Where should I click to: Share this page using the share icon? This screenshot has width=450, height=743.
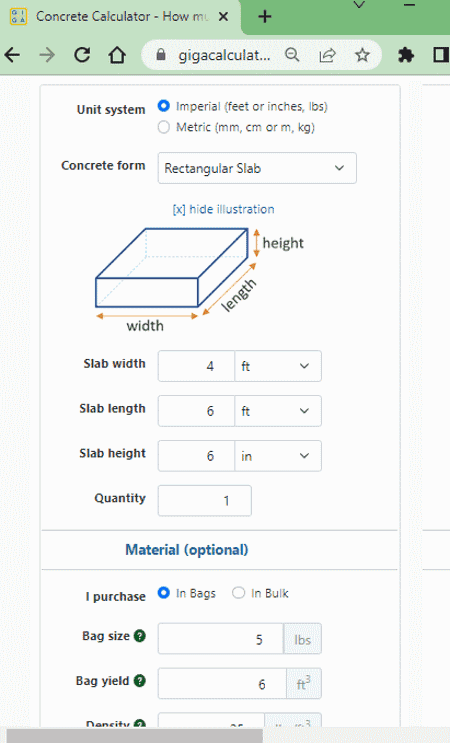point(327,55)
